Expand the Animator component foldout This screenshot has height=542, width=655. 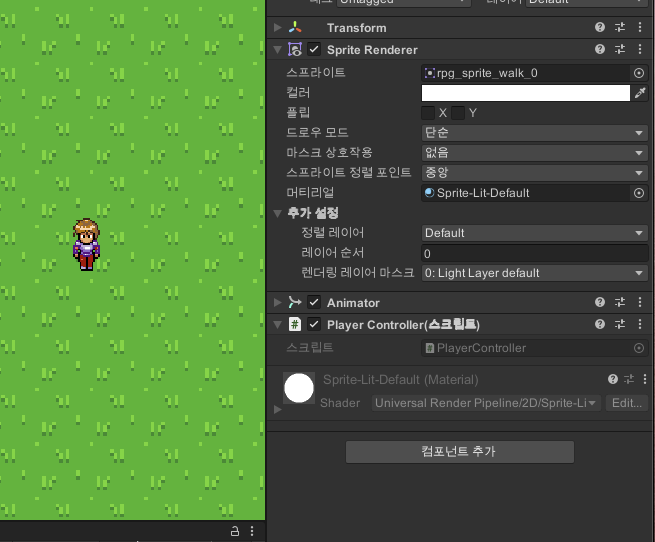coord(277,302)
